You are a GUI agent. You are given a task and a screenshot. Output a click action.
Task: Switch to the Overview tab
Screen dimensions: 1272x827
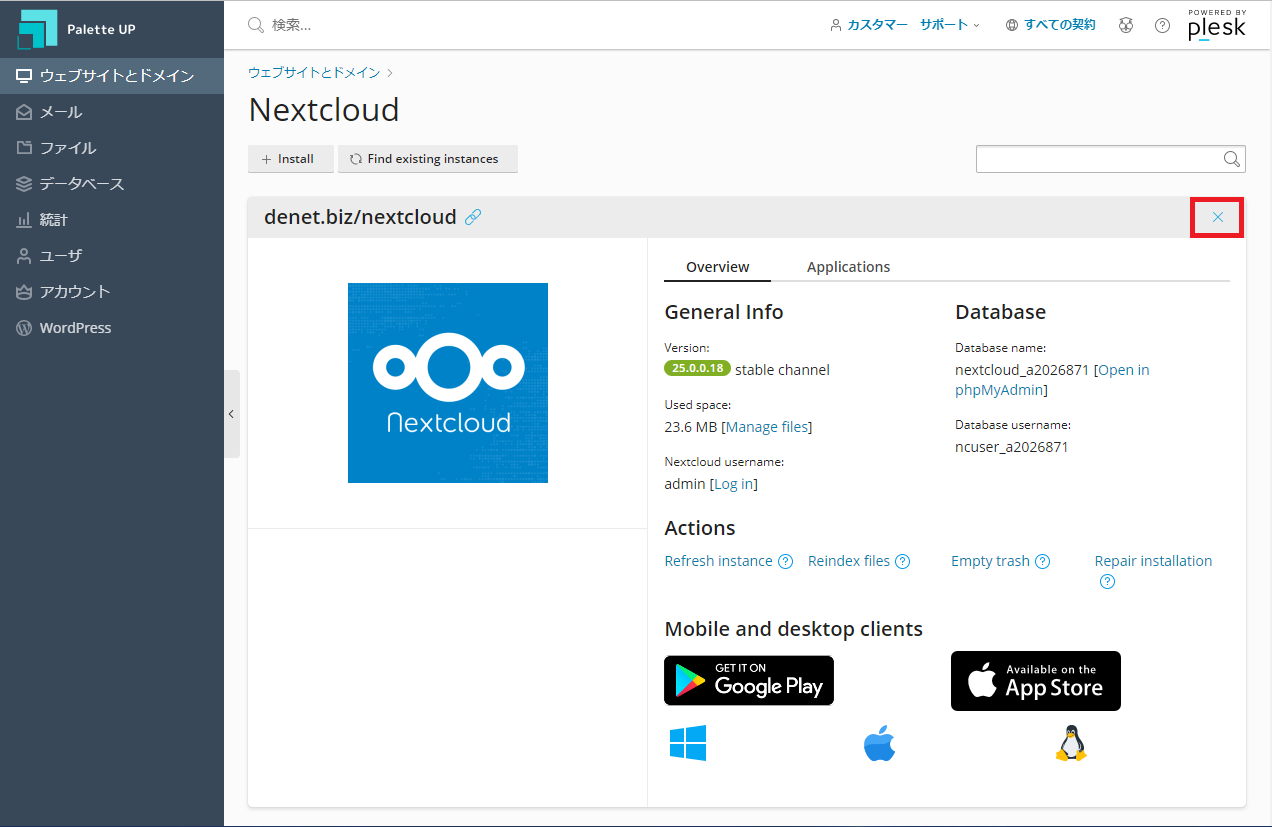(717, 267)
